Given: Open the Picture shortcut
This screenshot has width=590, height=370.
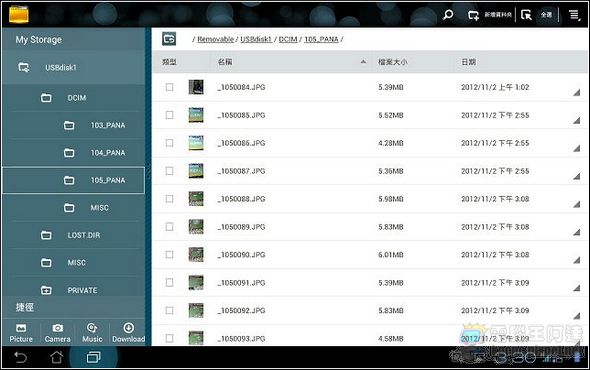Looking at the screenshot, I should pyautogui.click(x=21, y=333).
